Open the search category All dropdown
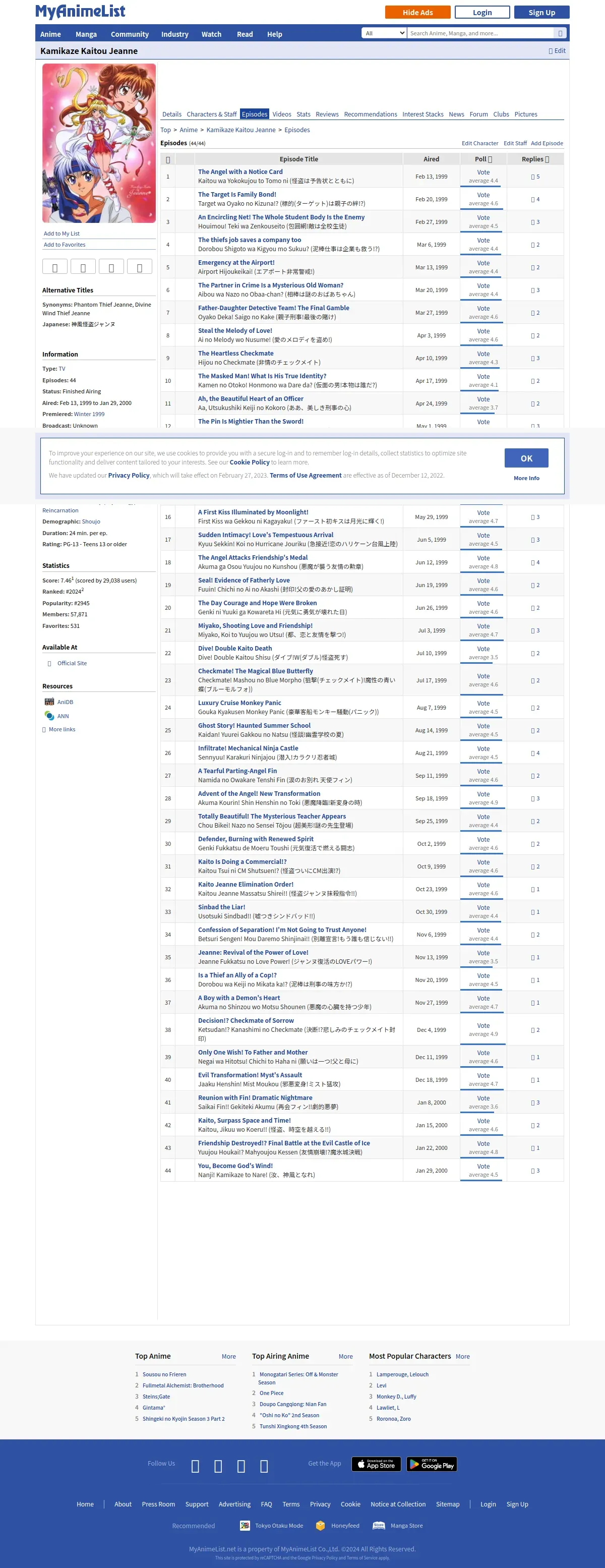The image size is (605, 1568). 384,33
